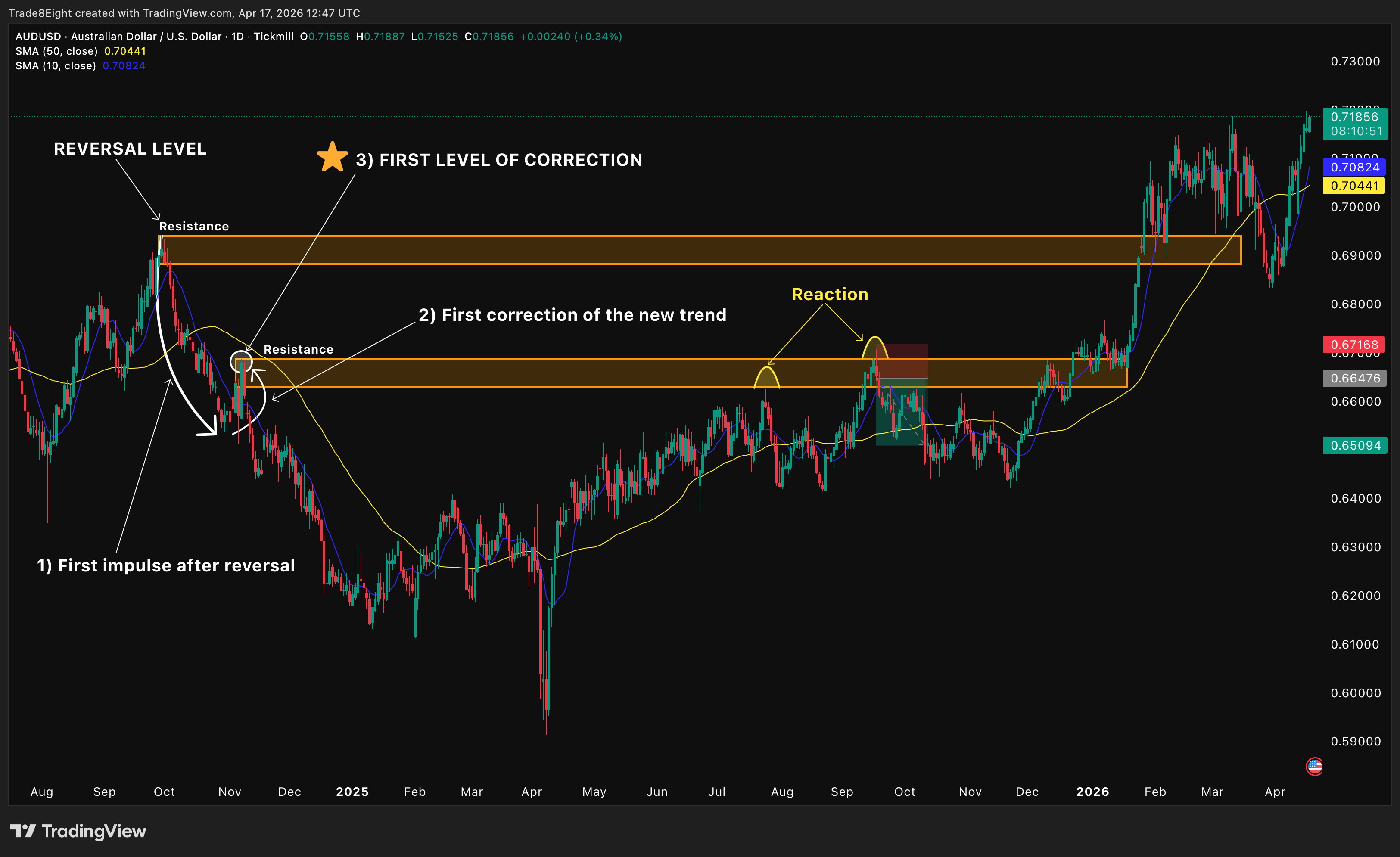Click the Trade8Eight created with TradingView.com header text

(x=184, y=13)
